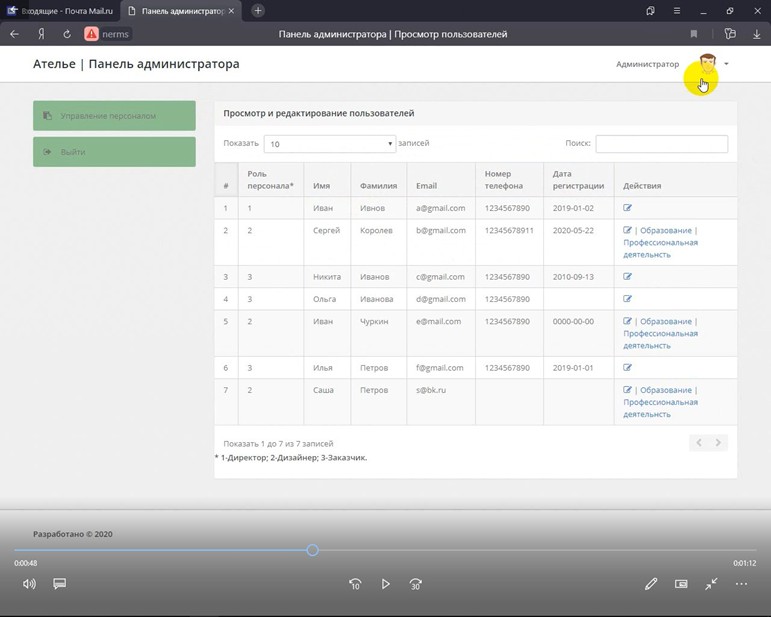
Task: Open the browser hamburger menu
Action: tap(677, 10)
